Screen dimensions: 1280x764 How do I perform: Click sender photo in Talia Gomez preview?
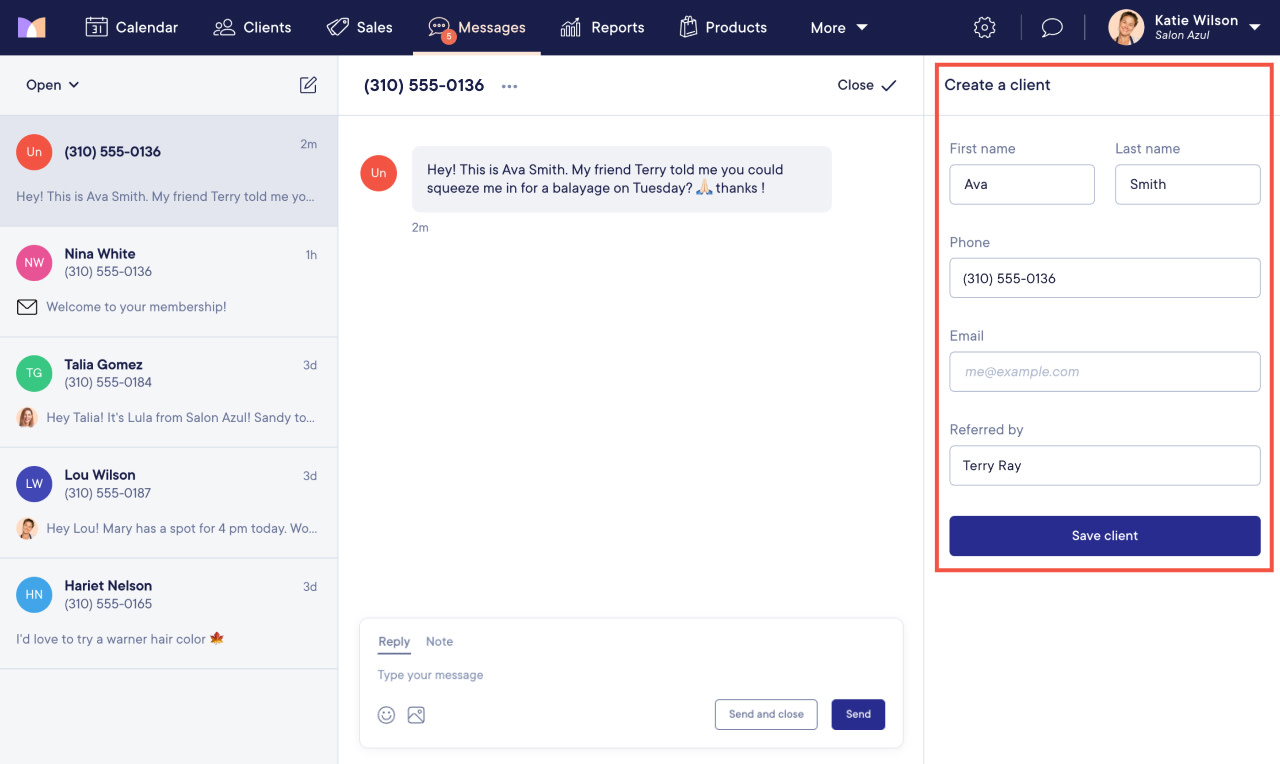click(27, 417)
